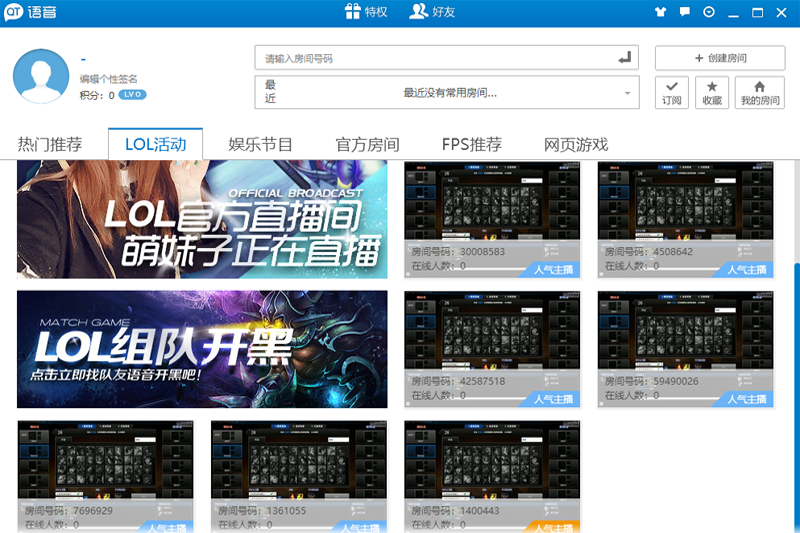Open the message bubble icon
This screenshot has width=800, height=533.
(x=684, y=12)
